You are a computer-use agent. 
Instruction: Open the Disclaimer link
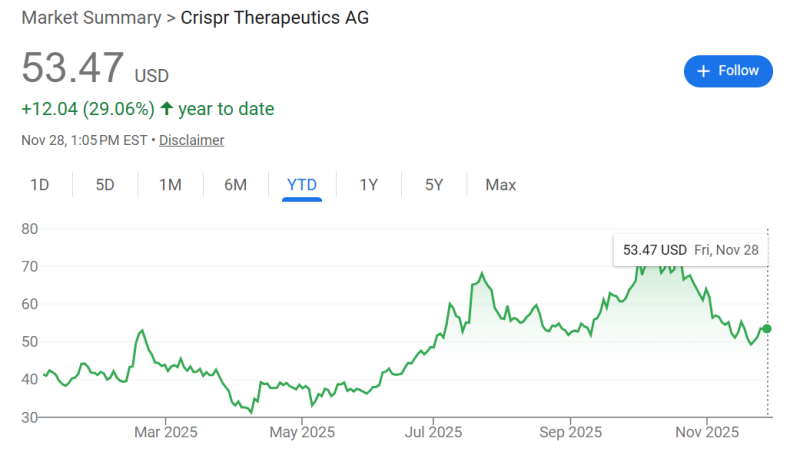pos(191,140)
